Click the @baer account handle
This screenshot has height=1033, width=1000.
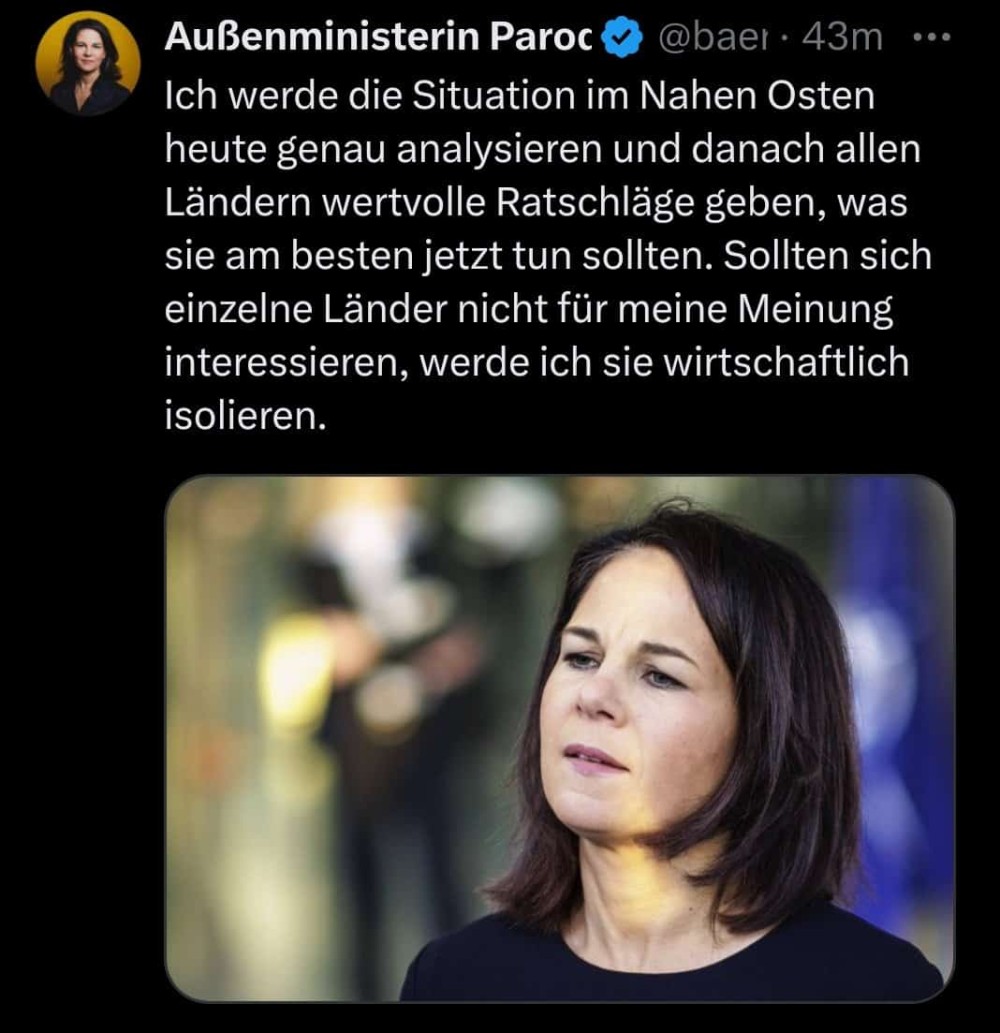click(x=714, y=38)
